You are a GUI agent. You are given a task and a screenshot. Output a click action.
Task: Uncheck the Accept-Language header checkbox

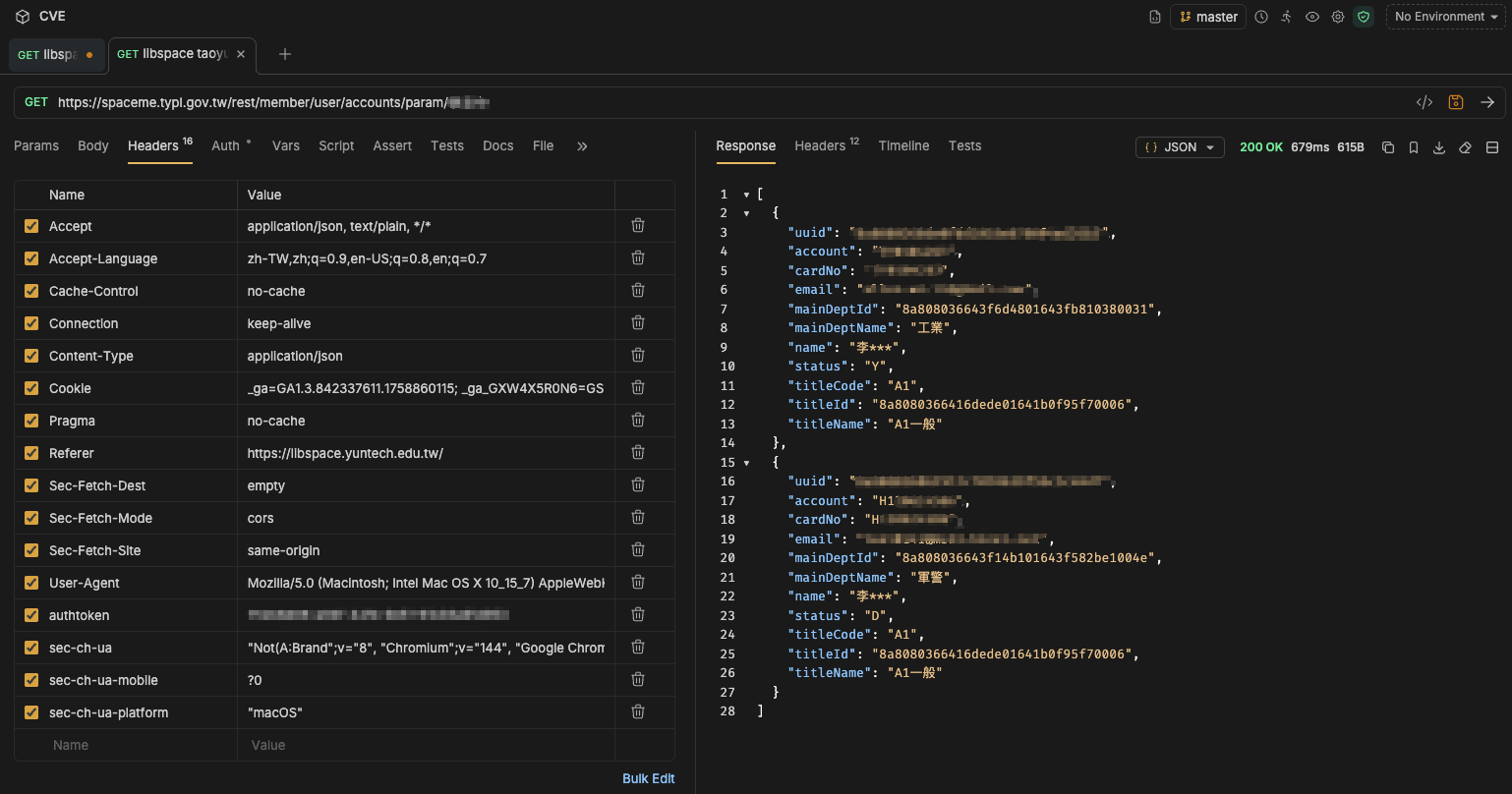31,258
